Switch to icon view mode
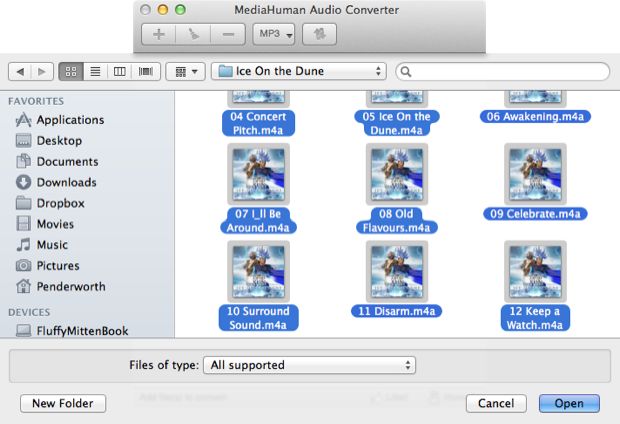 pyautogui.click(x=71, y=72)
